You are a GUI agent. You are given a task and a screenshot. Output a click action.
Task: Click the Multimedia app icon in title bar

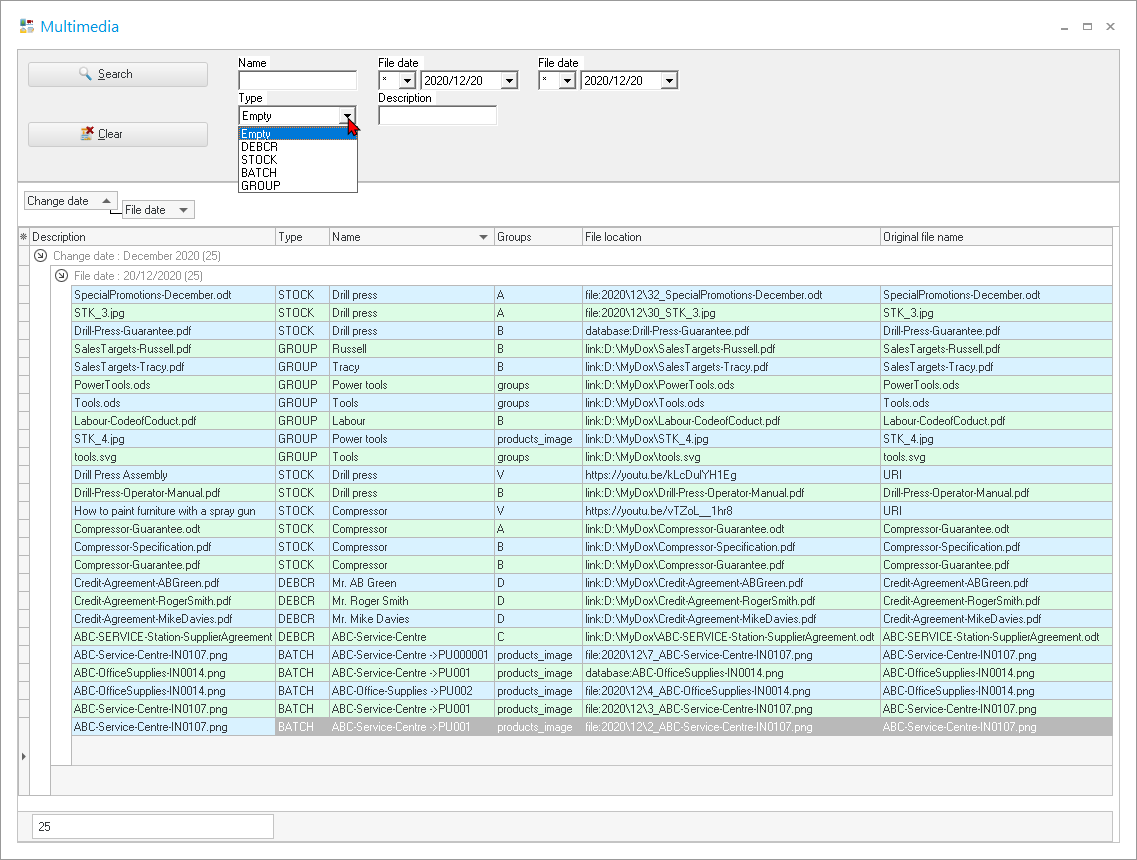(x=27, y=27)
